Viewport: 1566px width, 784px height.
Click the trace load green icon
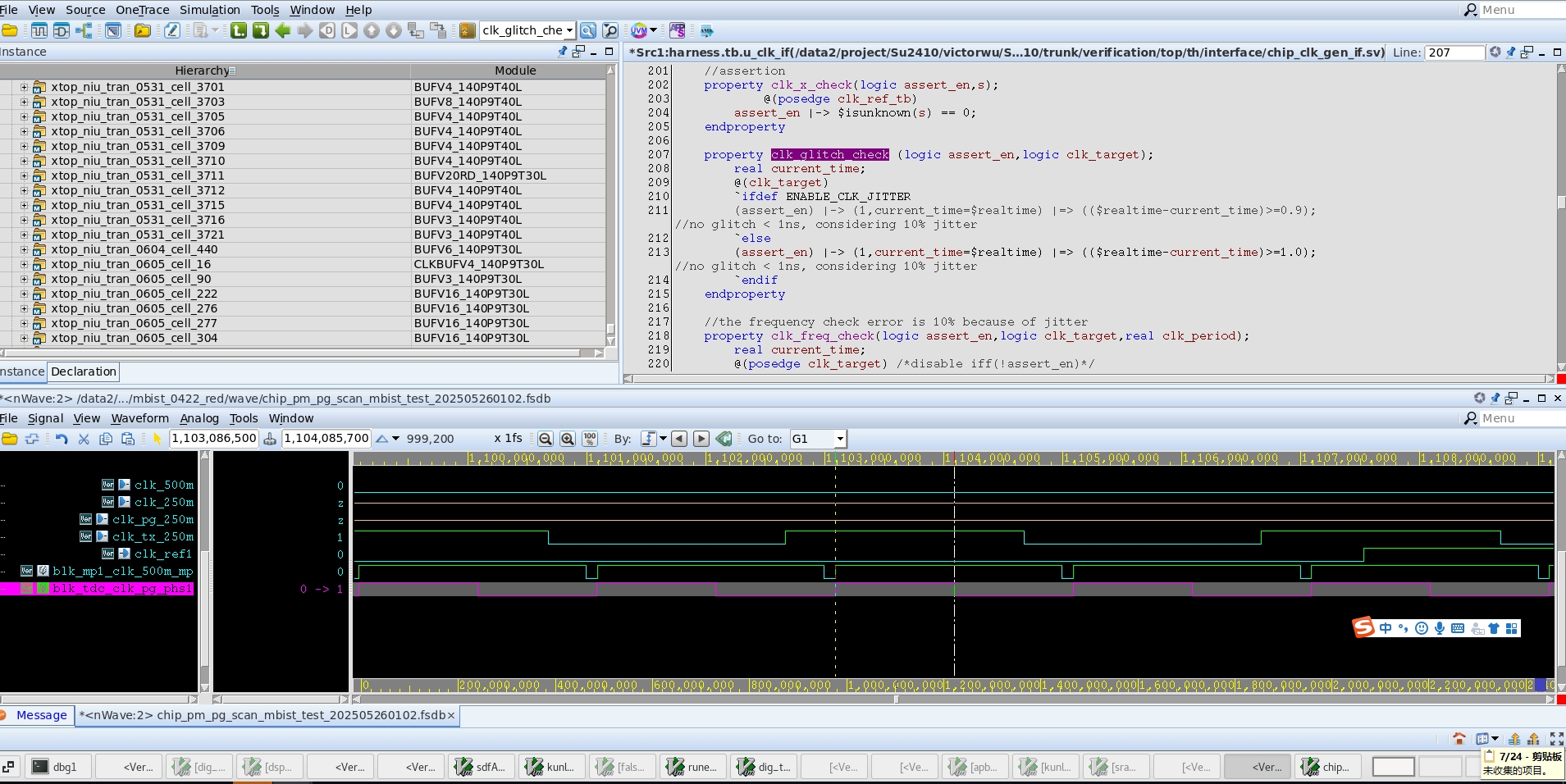[x=261, y=30]
